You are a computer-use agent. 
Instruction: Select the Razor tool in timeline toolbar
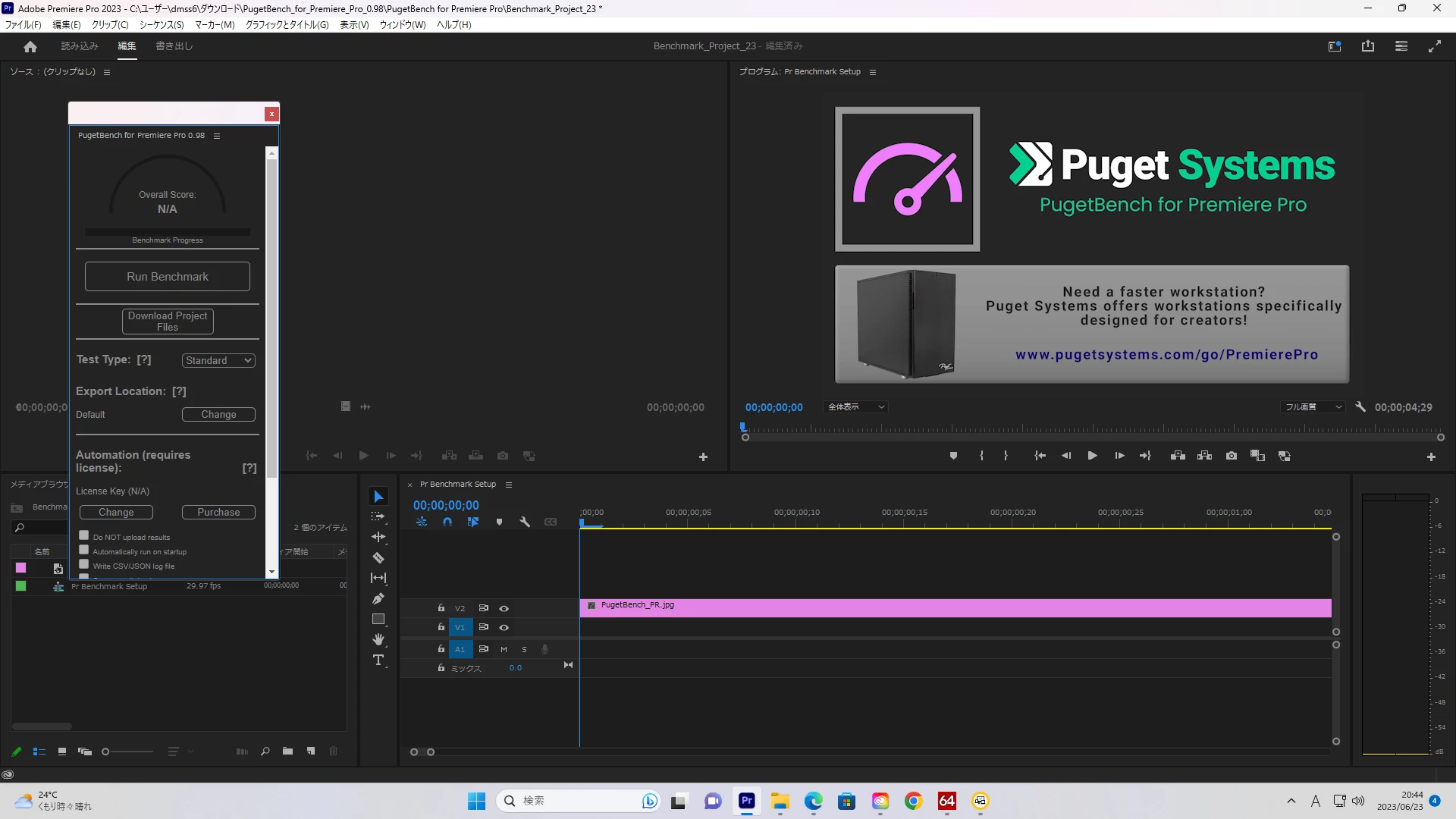click(378, 558)
